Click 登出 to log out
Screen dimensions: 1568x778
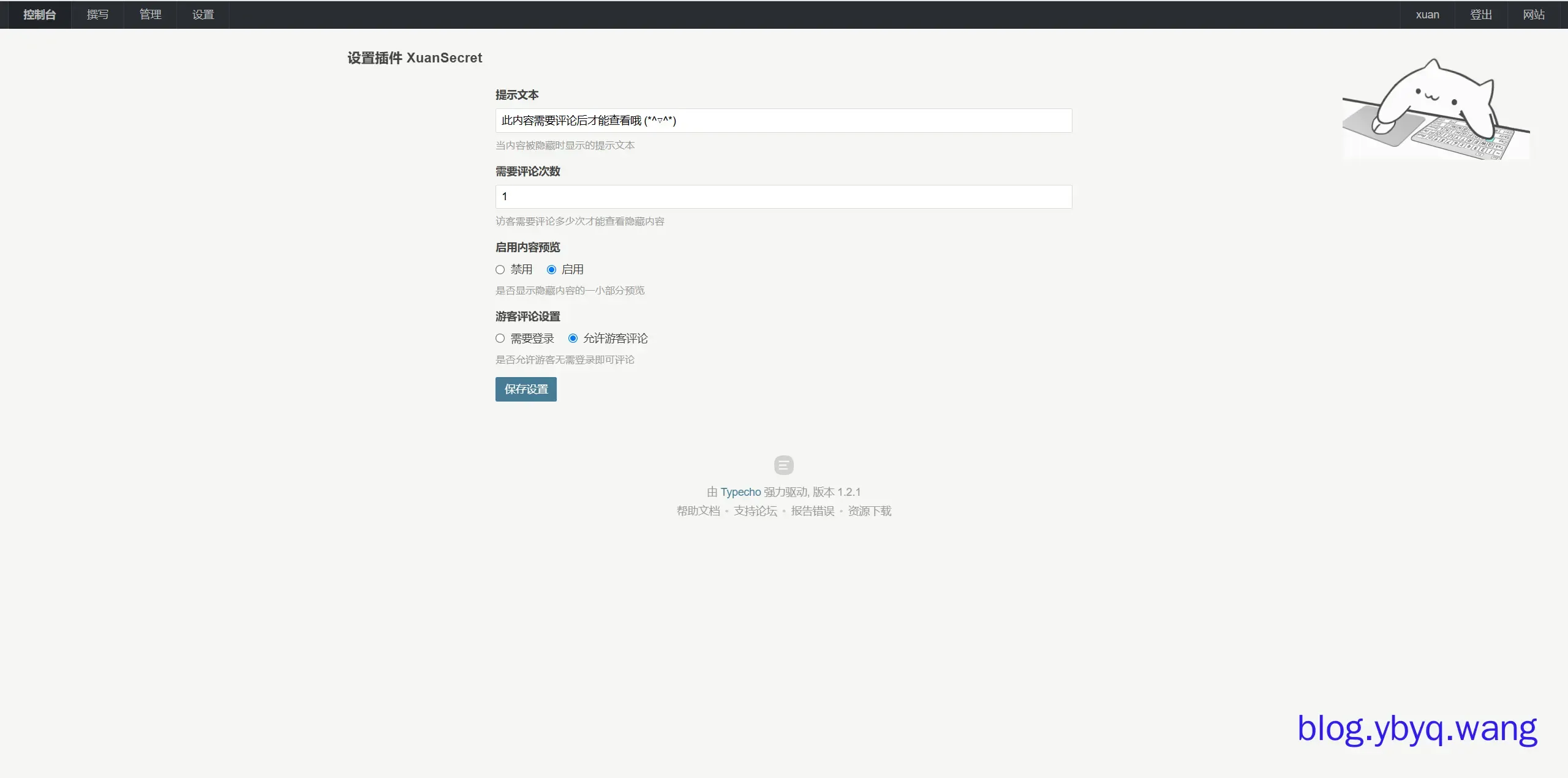(x=1481, y=15)
